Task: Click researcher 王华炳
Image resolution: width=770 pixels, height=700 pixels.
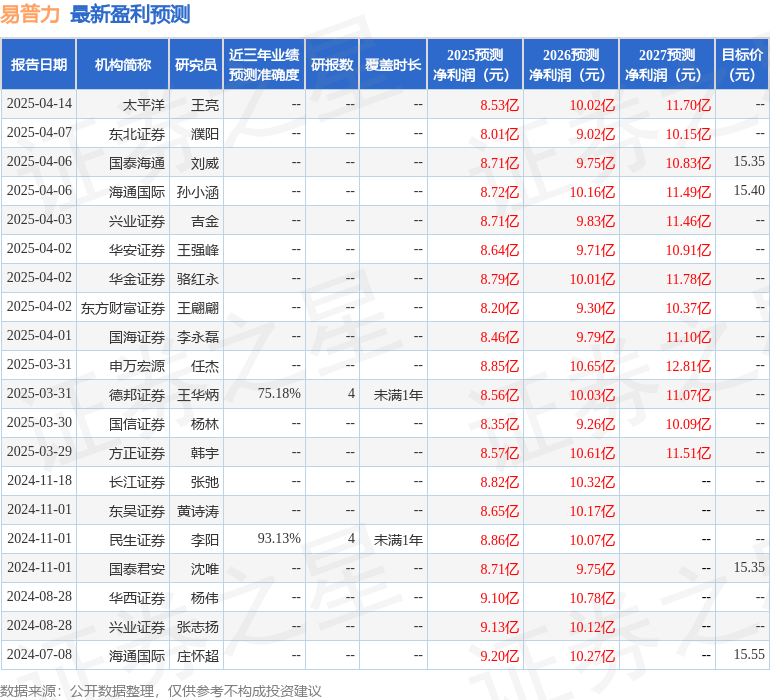Action: pyautogui.click(x=198, y=395)
